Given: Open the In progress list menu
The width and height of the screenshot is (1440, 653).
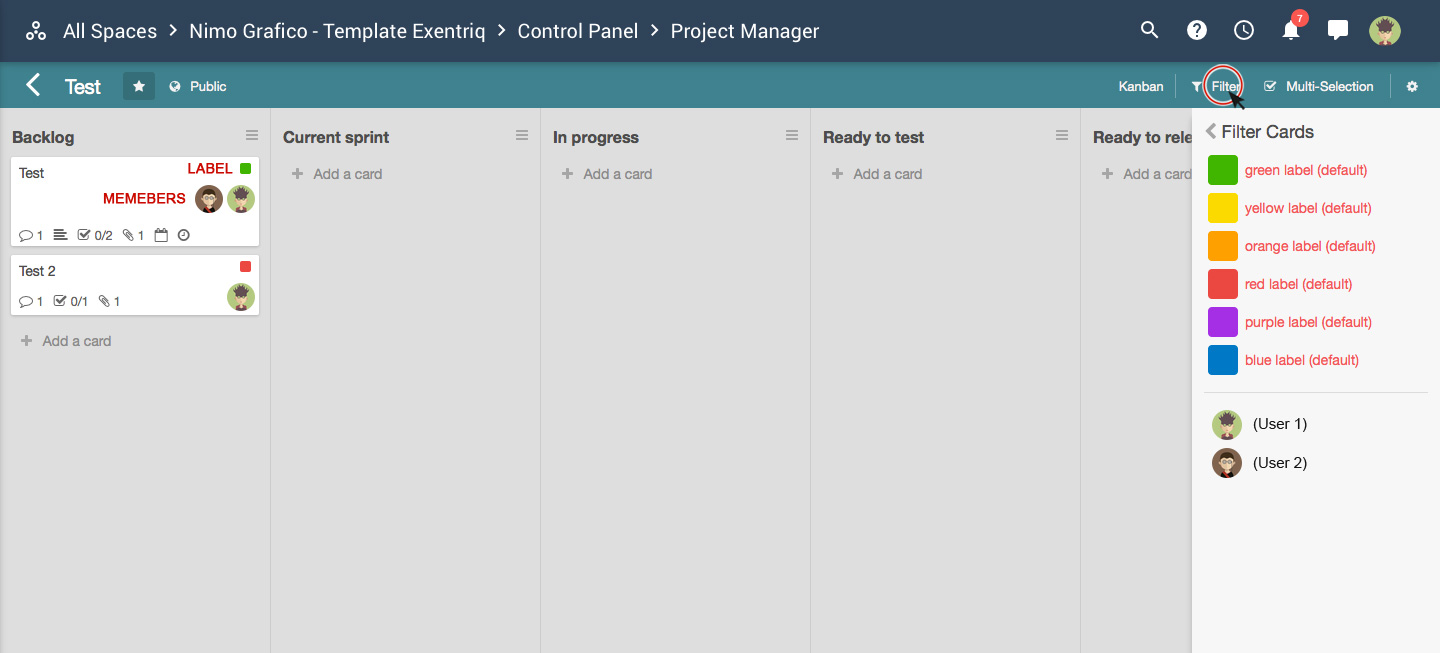Looking at the screenshot, I should [792, 135].
